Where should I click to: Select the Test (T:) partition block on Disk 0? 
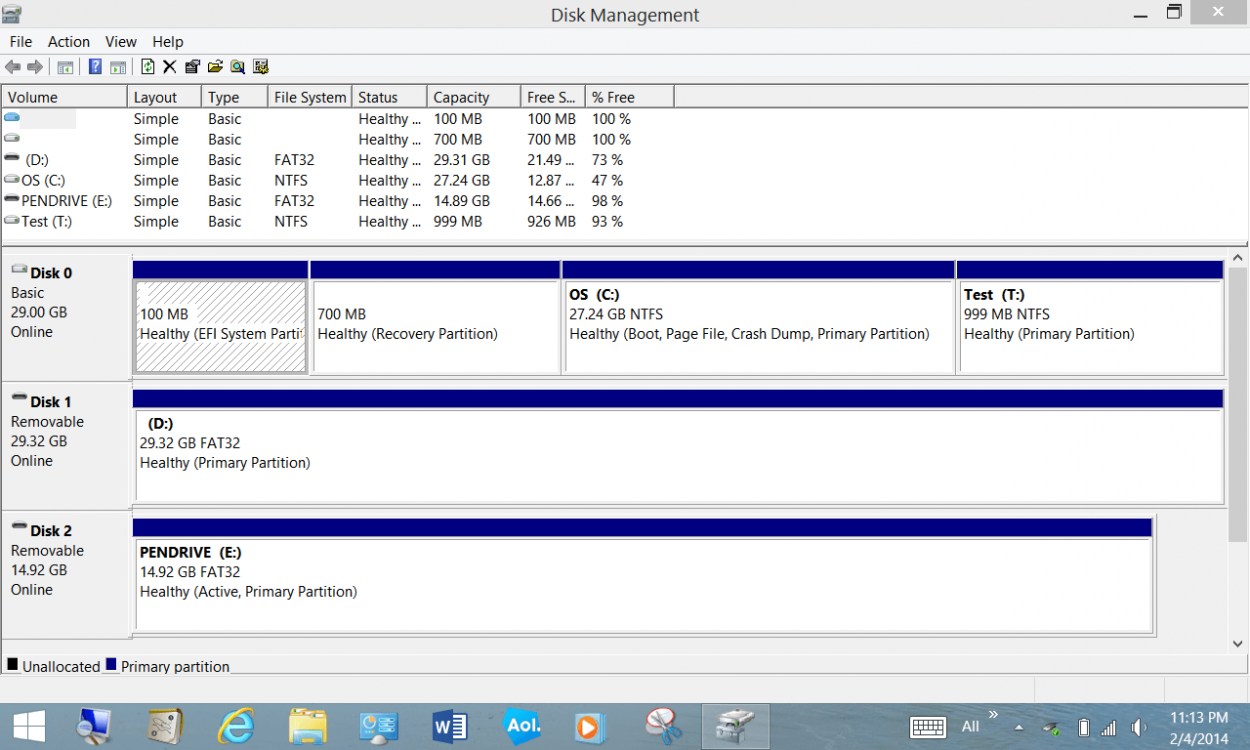1090,326
